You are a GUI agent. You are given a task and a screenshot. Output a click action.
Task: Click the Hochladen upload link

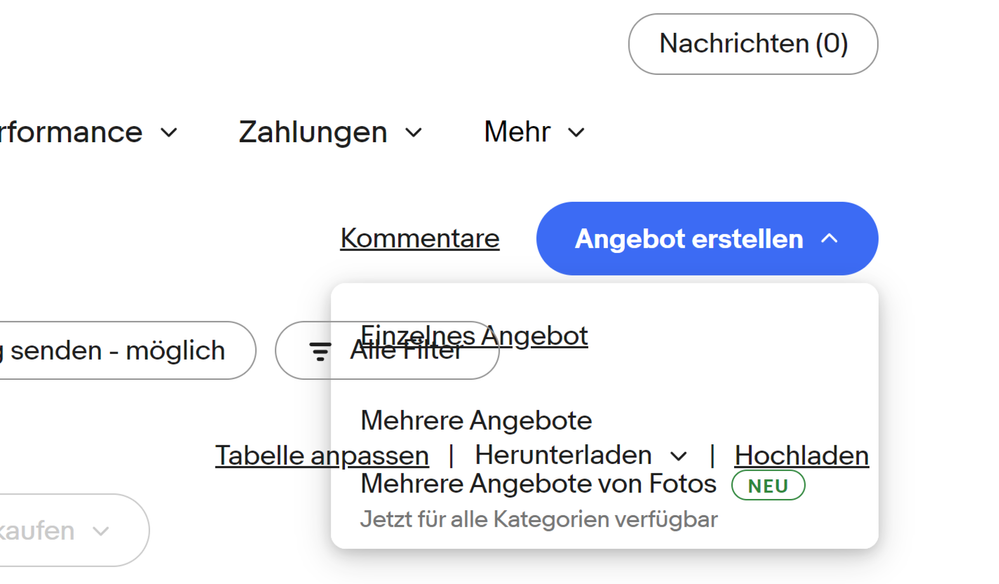click(x=801, y=455)
